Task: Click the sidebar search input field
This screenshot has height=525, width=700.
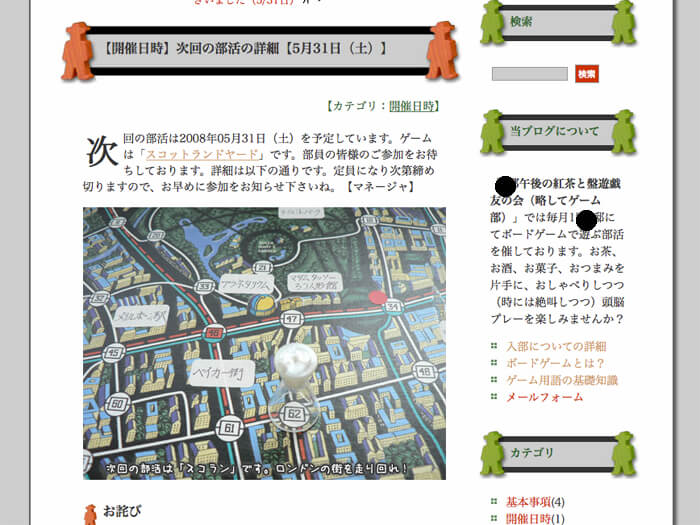Action: 529,74
